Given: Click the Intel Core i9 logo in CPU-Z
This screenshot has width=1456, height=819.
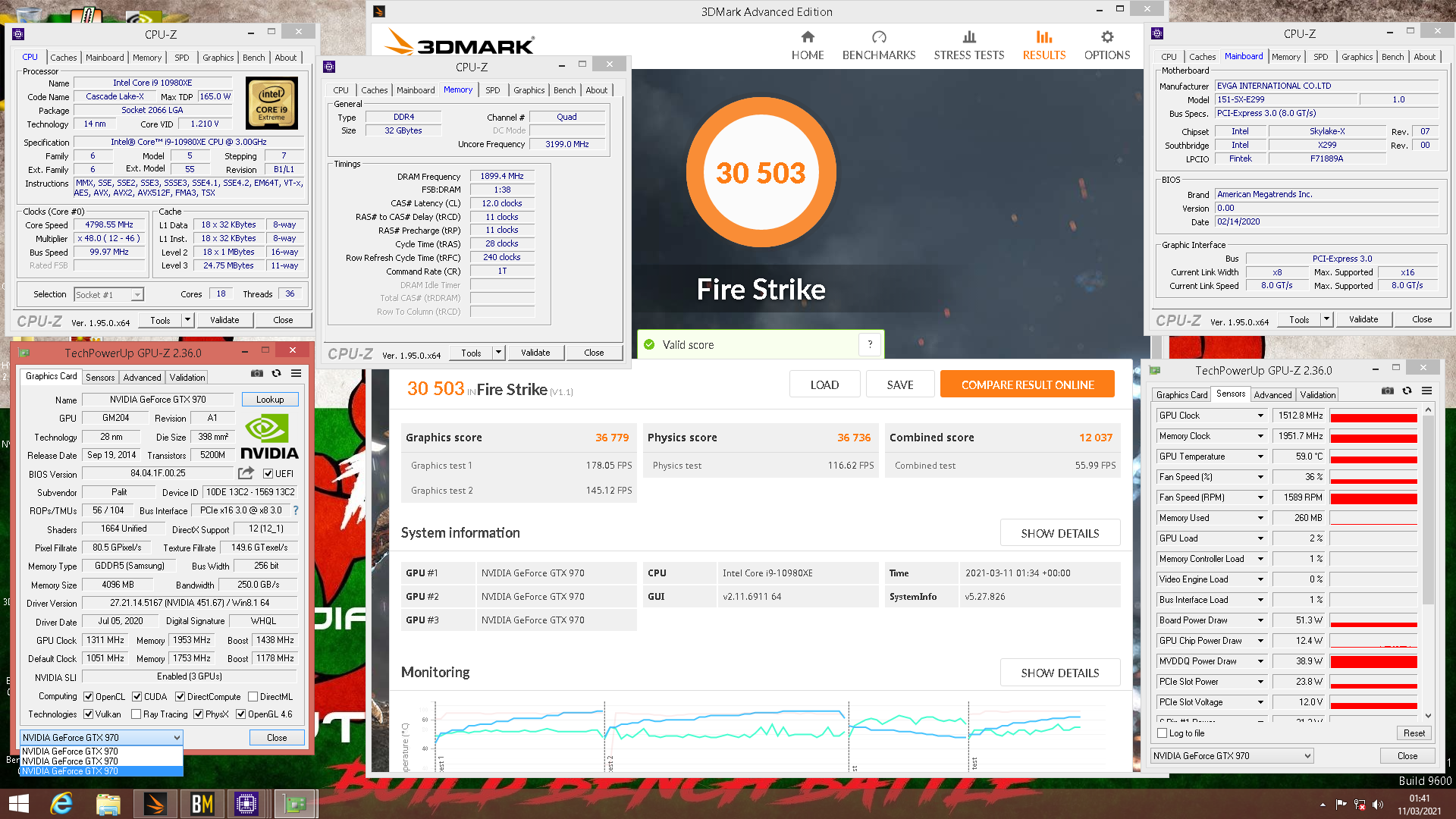Looking at the screenshot, I should (x=271, y=104).
